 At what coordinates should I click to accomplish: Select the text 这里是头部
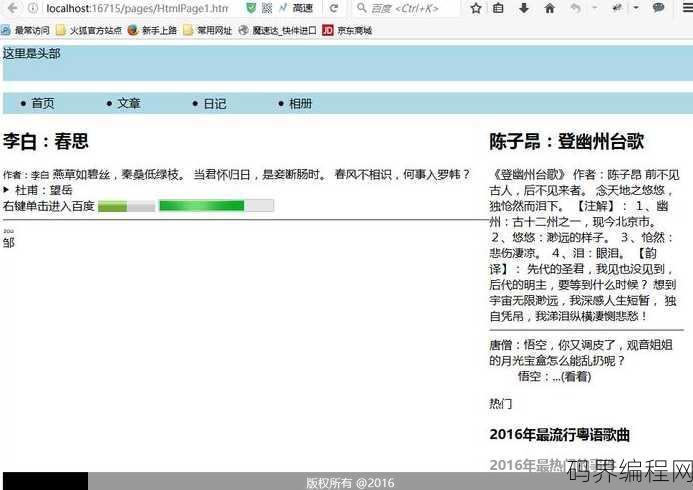click(31, 54)
